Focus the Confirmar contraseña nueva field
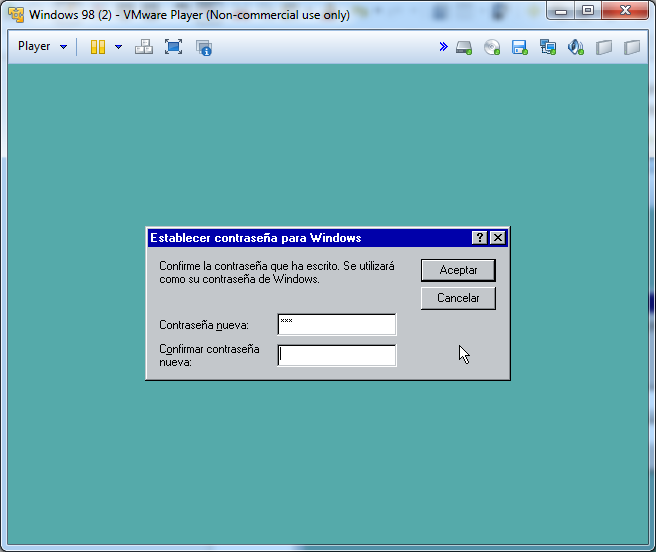Image resolution: width=656 pixels, height=552 pixels. 336,355
